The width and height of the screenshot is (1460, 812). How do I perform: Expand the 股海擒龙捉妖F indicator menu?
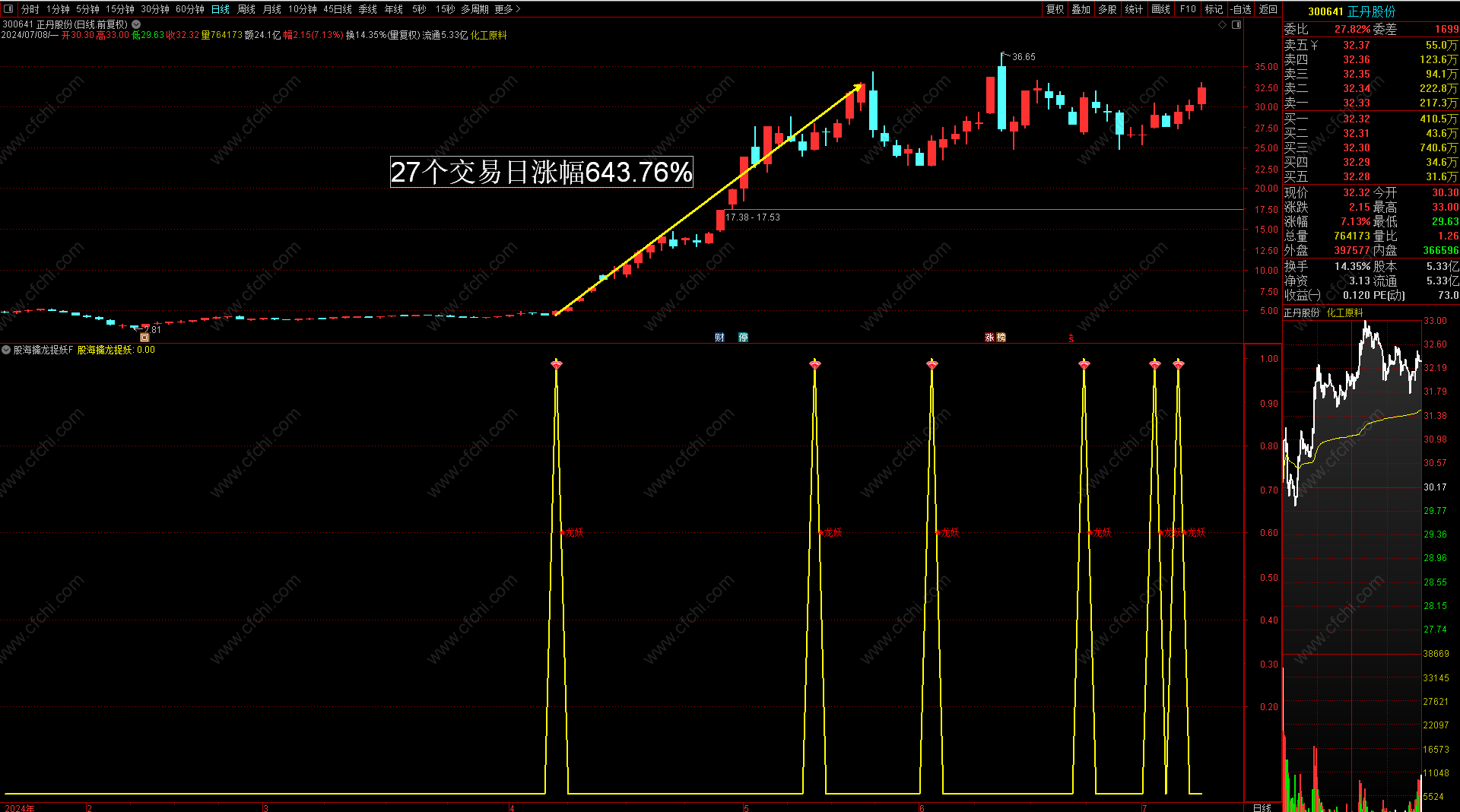[x=6, y=350]
